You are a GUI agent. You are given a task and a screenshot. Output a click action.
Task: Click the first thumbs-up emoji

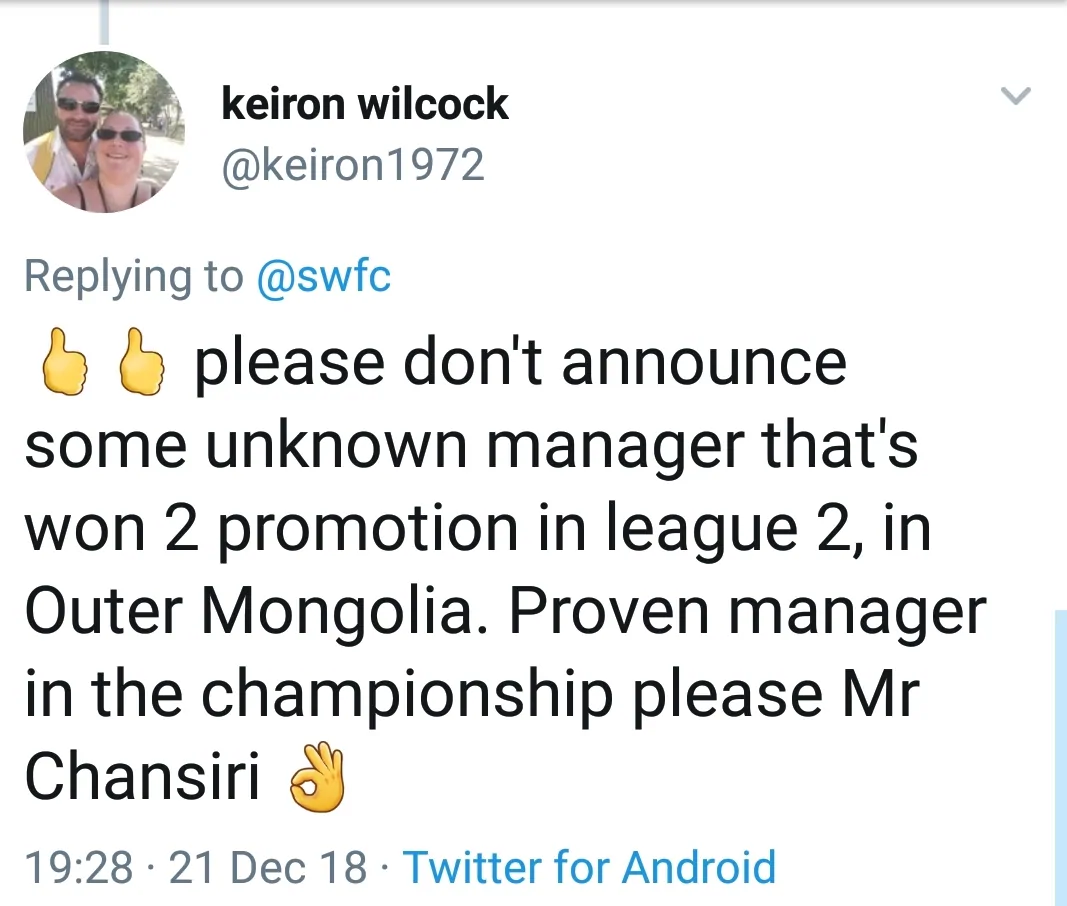60,367
